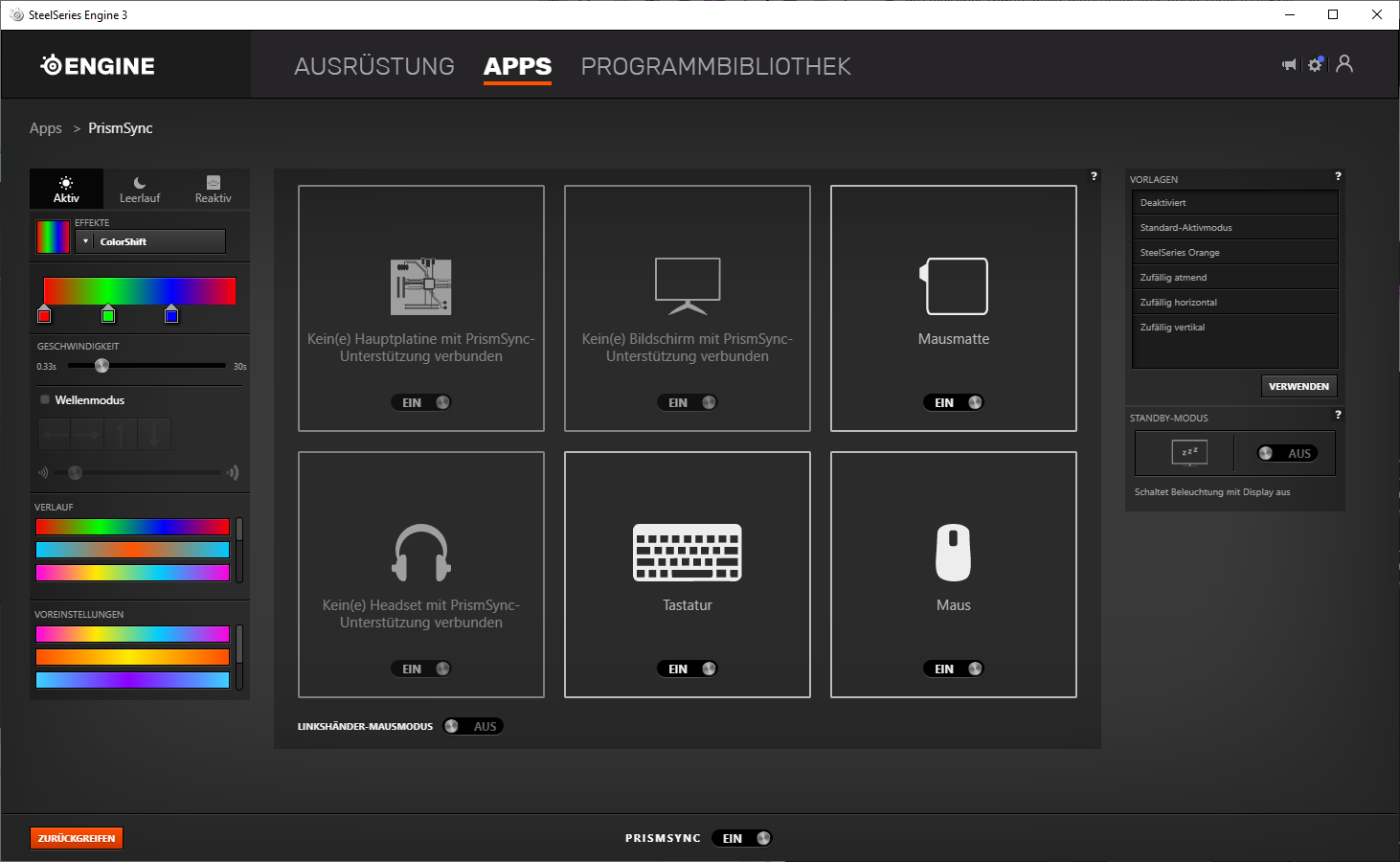Minimize the SteelSeries Engine window
This screenshot has height=862, width=1400.
coord(1289,14)
